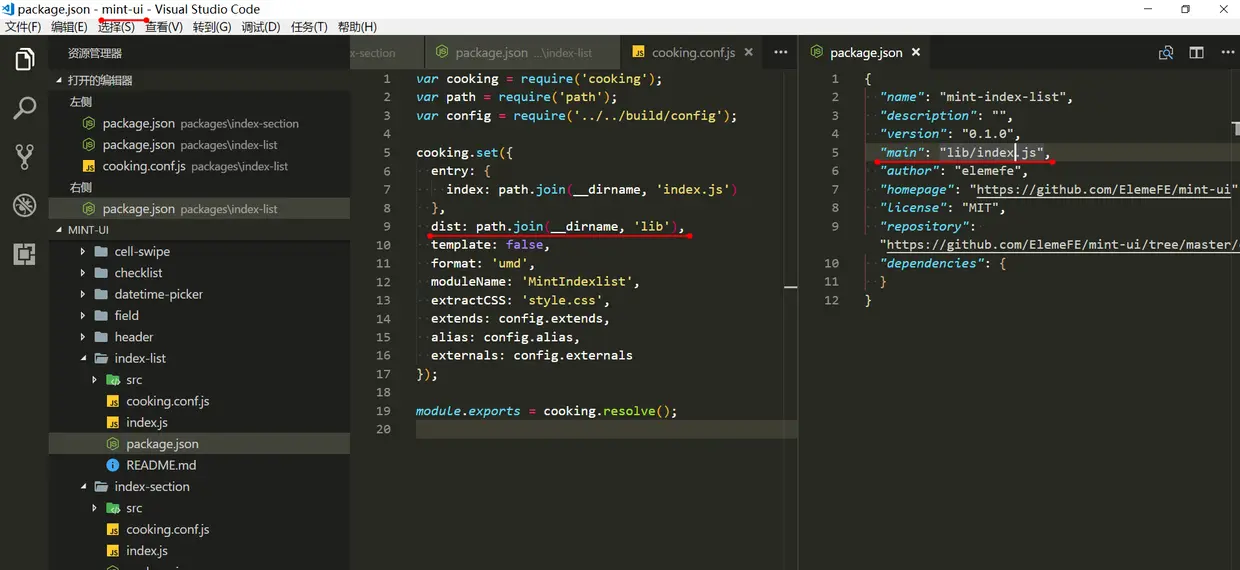Screen dimensions: 1240x570
Task: Open the 文件(F) menu
Action: coord(23,27)
